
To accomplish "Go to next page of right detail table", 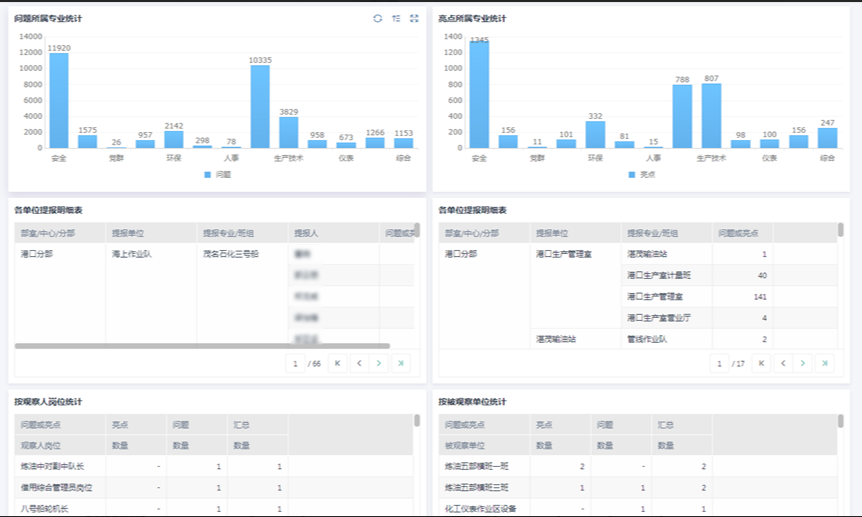I will pyautogui.click(x=803, y=363).
